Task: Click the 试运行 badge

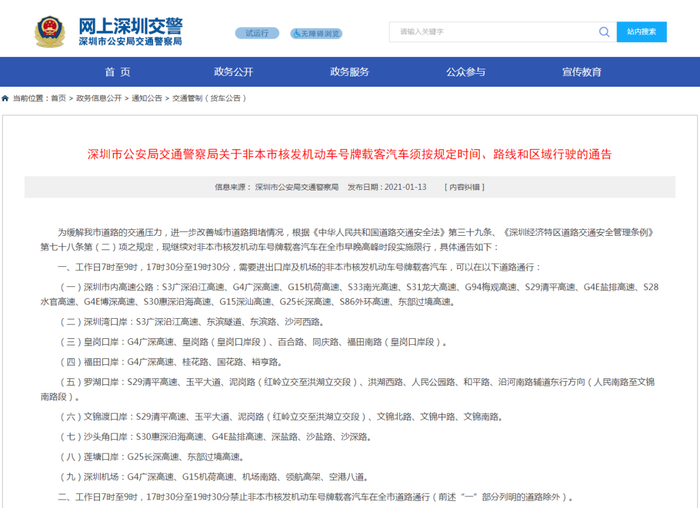Action: pyautogui.click(x=257, y=33)
